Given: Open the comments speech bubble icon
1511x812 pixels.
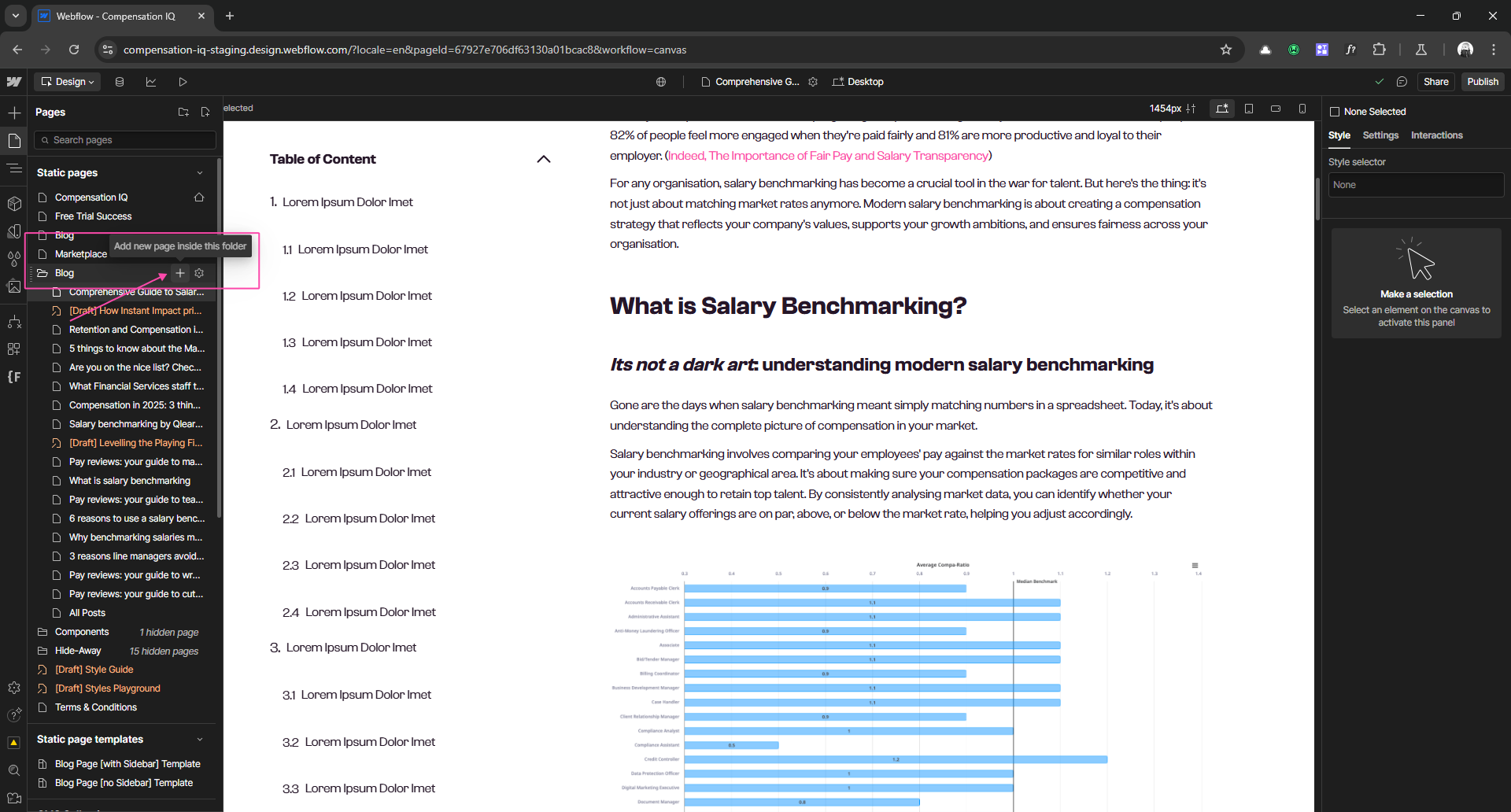Looking at the screenshot, I should (x=1402, y=82).
